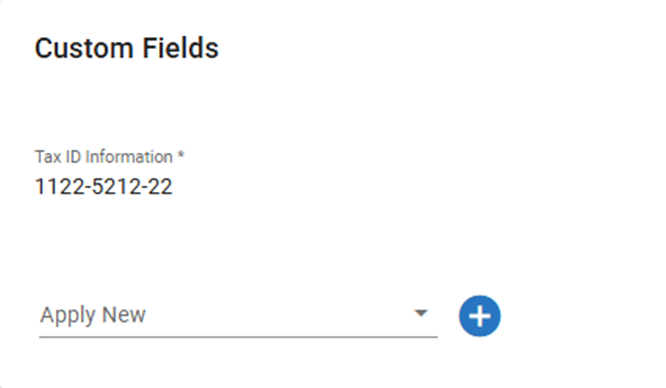The image size is (666, 388).
Task: Click the required asterisk beside Tax ID Information
Action: (x=181, y=155)
